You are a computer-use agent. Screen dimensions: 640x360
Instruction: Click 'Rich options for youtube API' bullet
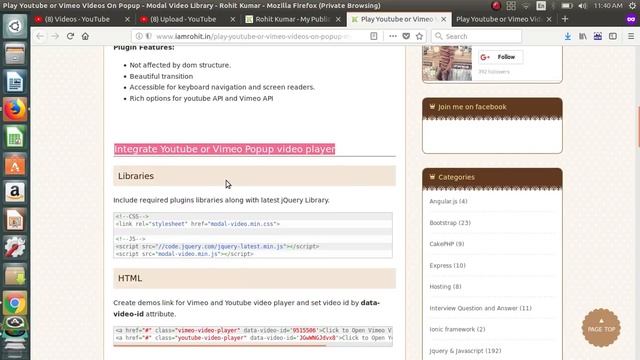tap(201, 98)
